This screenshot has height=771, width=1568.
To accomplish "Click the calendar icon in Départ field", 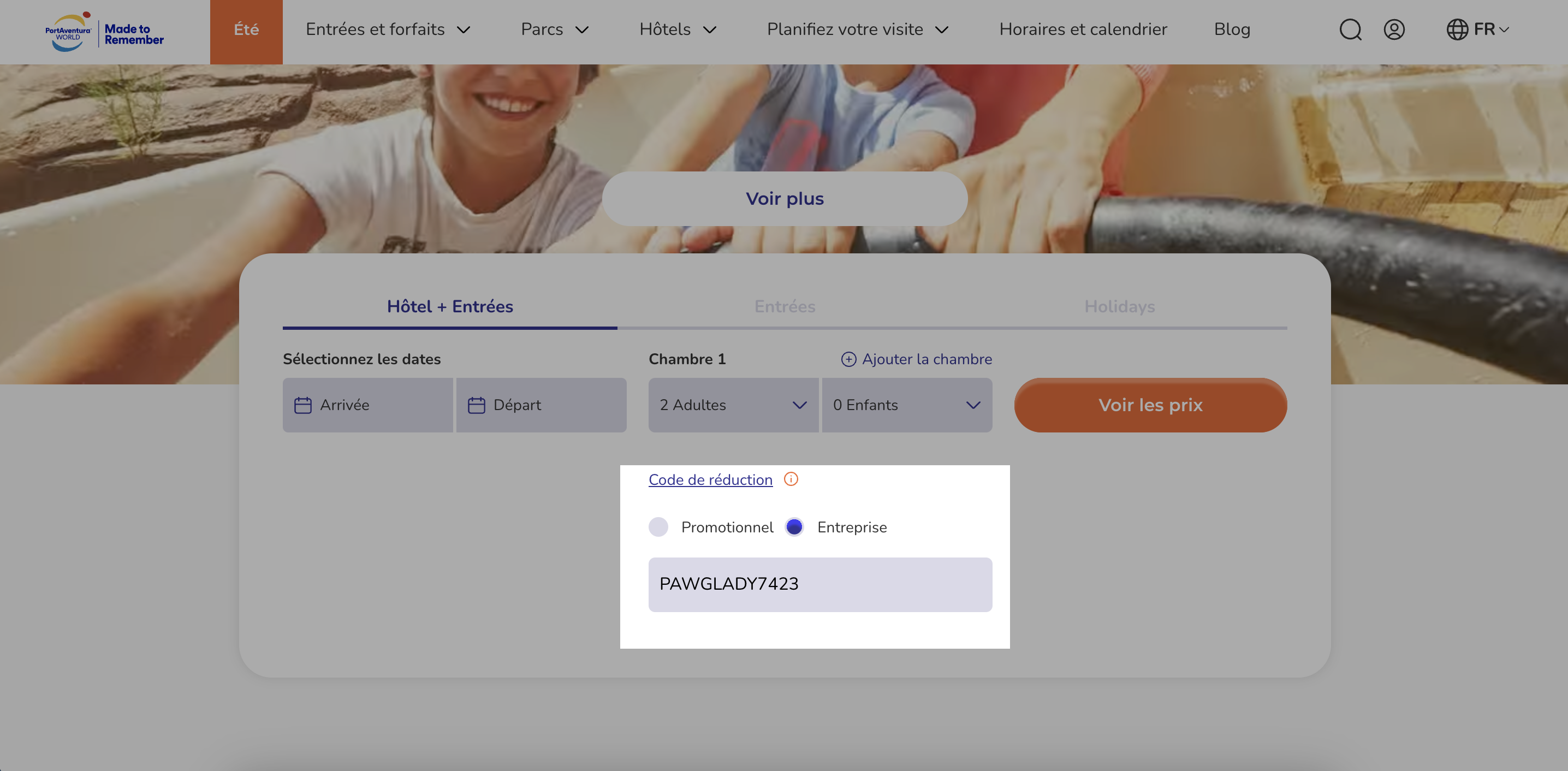I will click(x=477, y=405).
